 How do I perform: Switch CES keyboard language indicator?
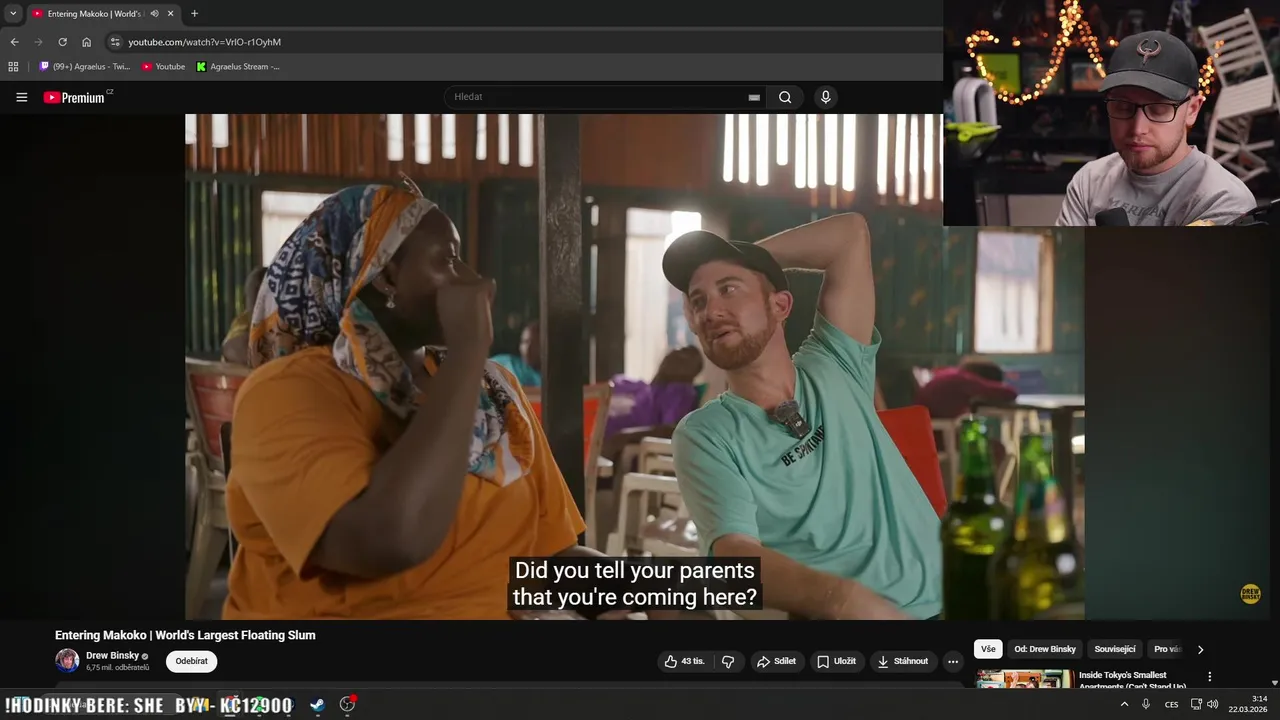[1171, 704]
